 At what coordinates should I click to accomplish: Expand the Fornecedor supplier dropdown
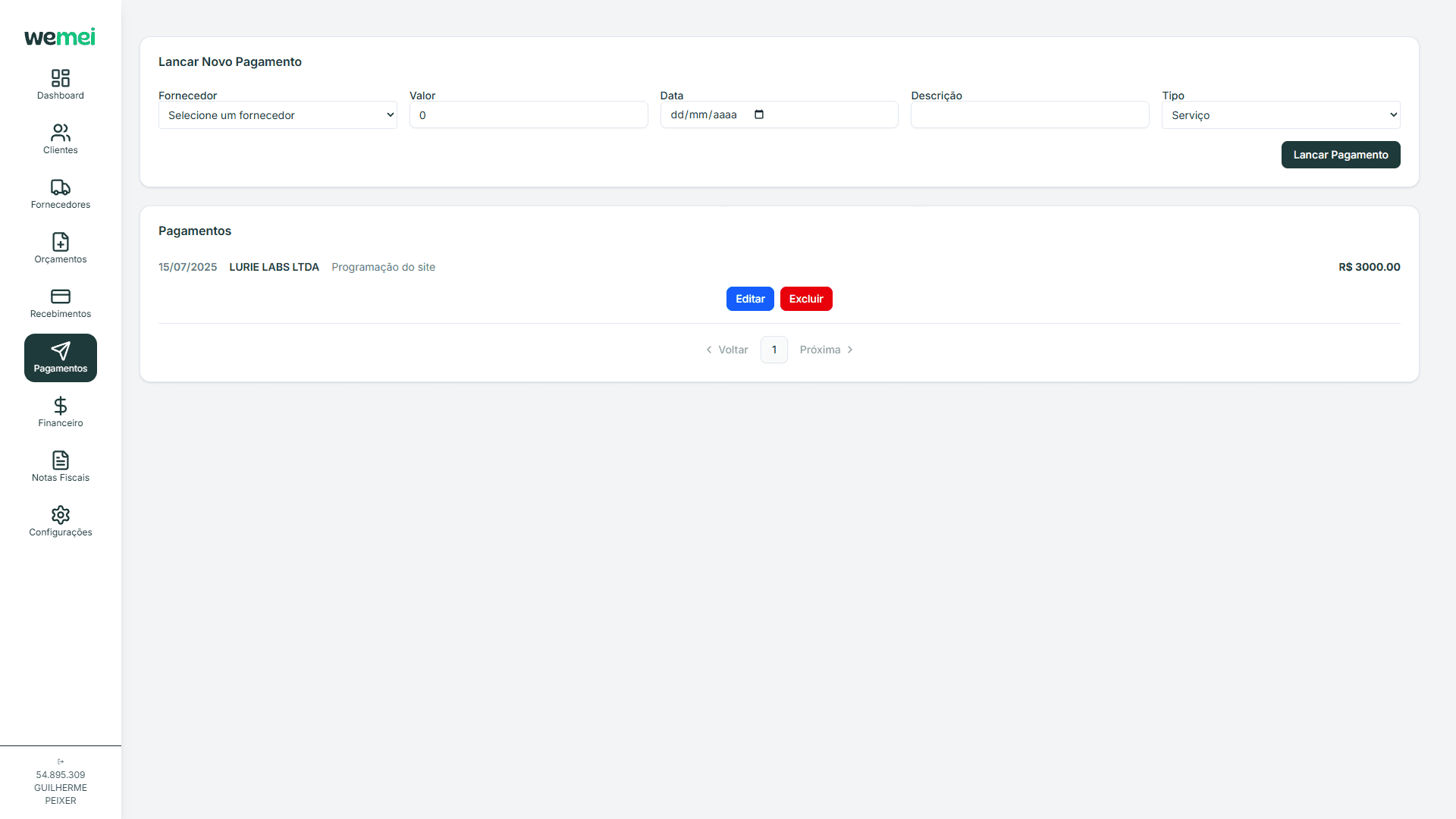point(278,115)
